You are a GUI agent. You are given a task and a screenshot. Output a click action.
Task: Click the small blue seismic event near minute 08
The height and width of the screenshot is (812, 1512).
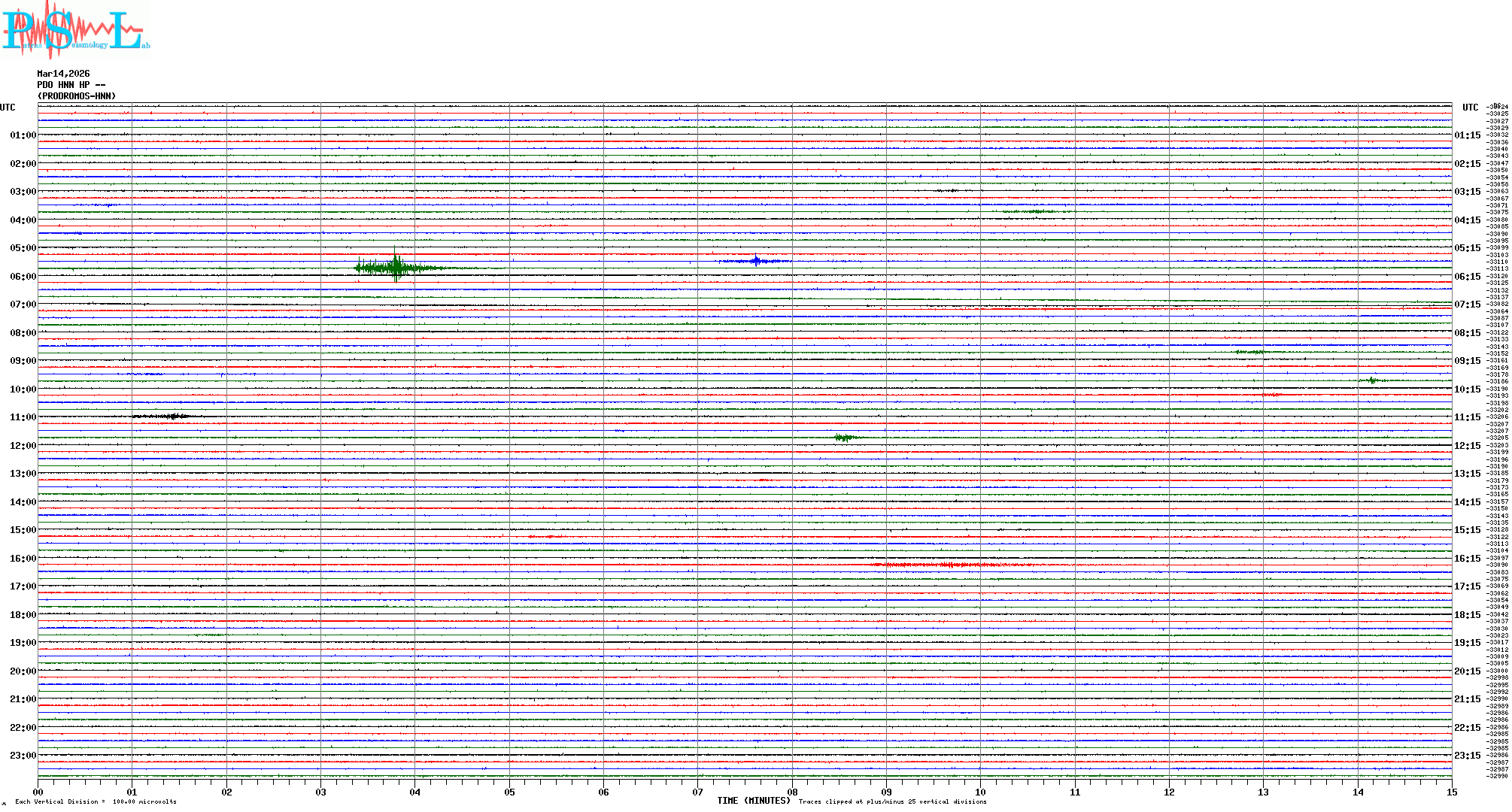756,261
